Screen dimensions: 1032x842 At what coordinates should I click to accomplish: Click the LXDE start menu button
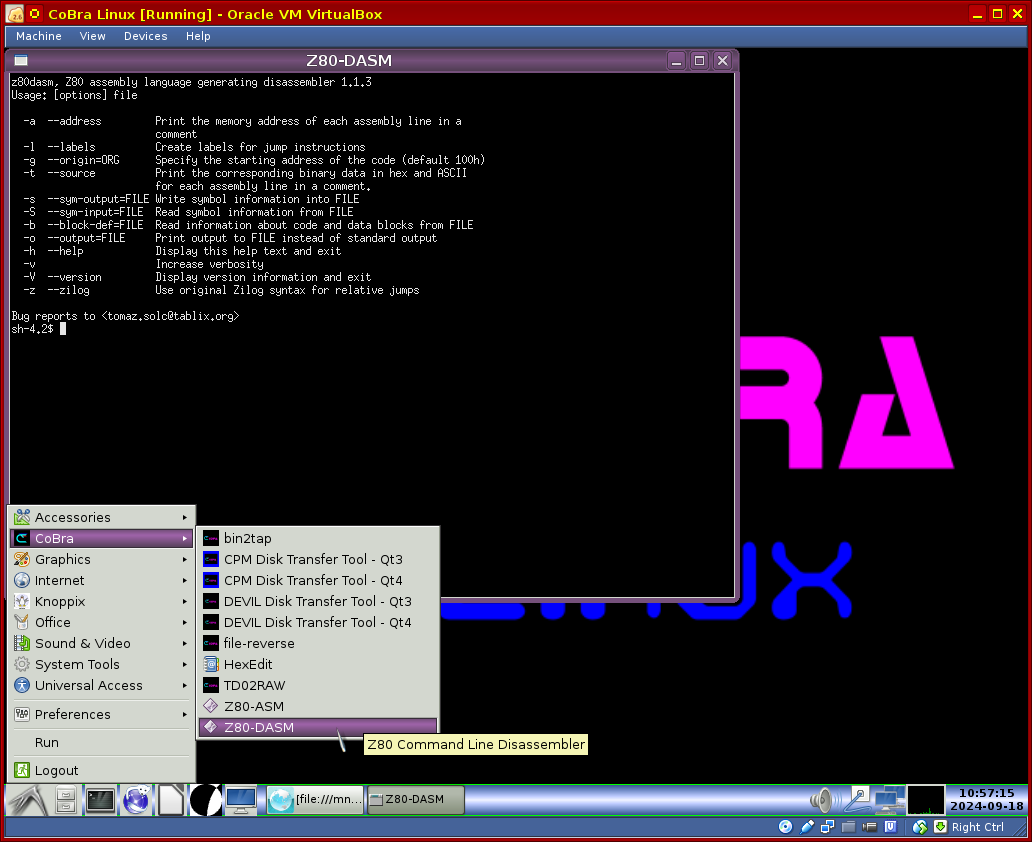pyautogui.click(x=26, y=800)
